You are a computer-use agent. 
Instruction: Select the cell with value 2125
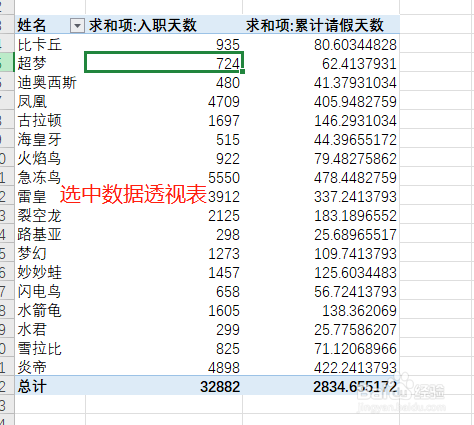(x=164, y=215)
